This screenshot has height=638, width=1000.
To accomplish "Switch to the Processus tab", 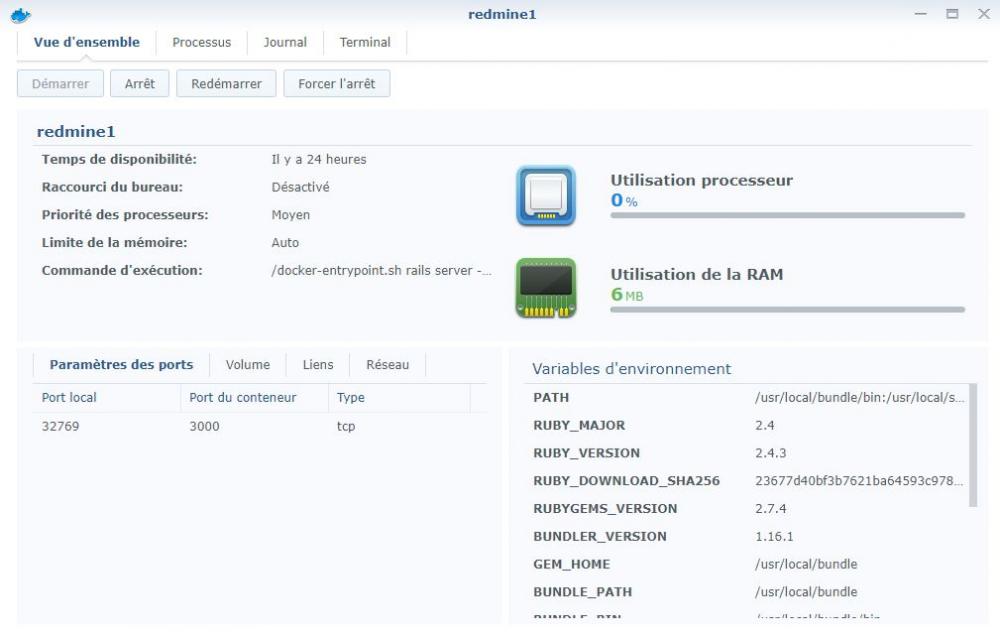I will point(201,42).
